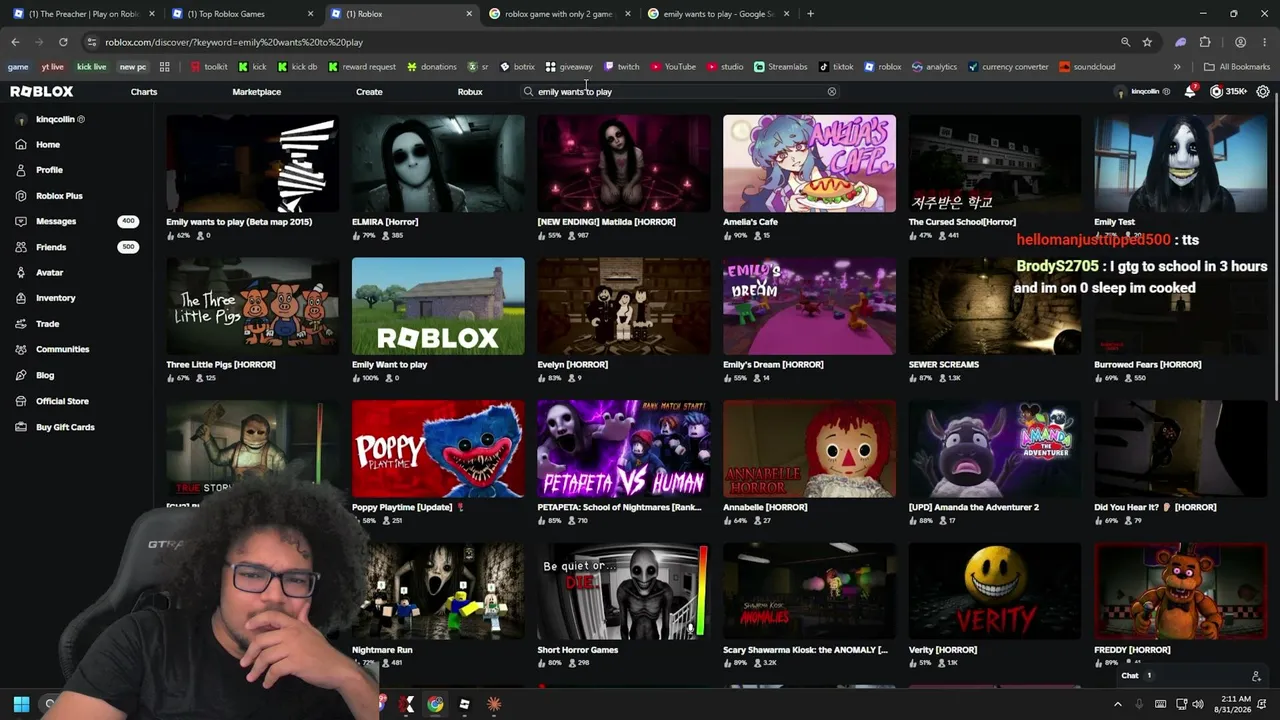Open the FREDDY [HORROR] game thumbnail

1180,591
